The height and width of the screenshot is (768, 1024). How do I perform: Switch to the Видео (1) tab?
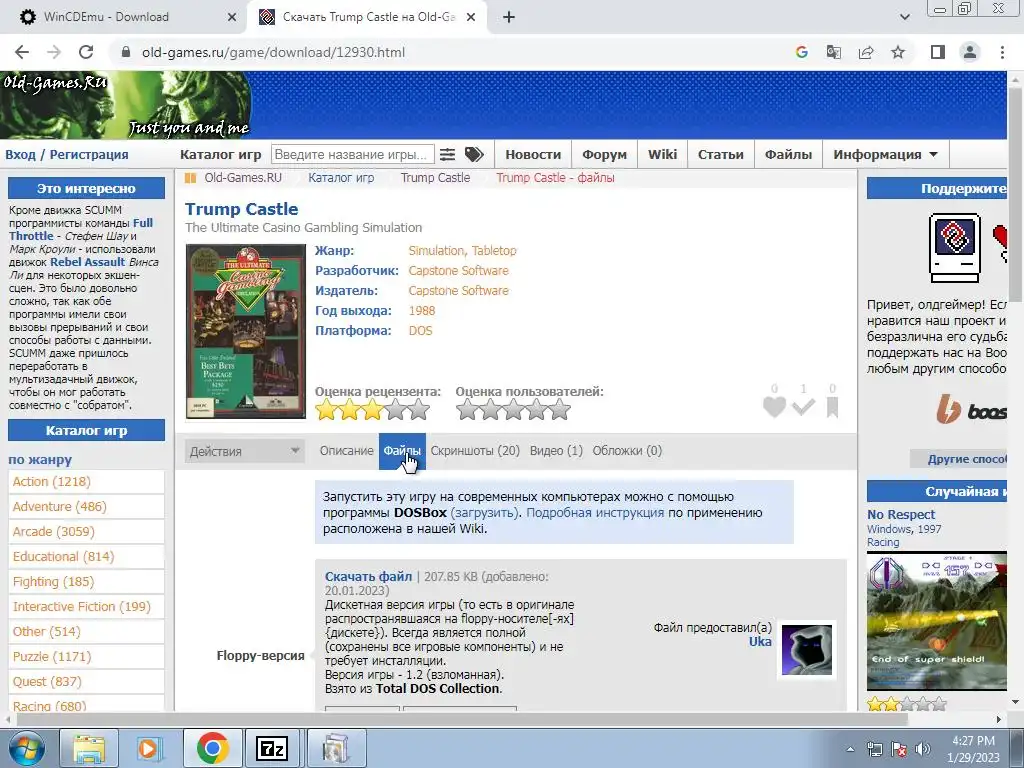click(556, 451)
